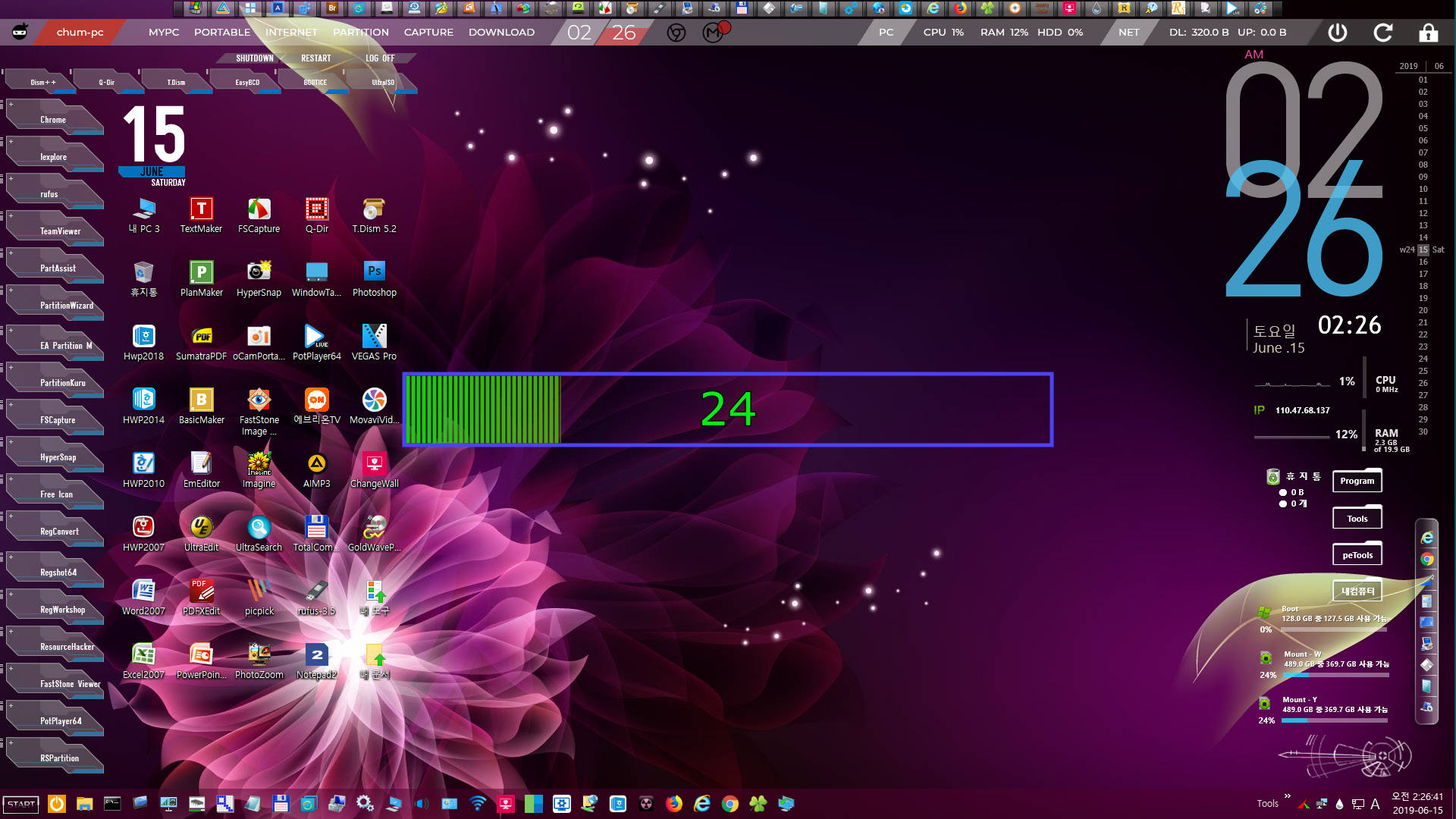The image size is (1456, 819).
Task: Click the Mount - Y disk usage bar
Action: coord(1335,720)
